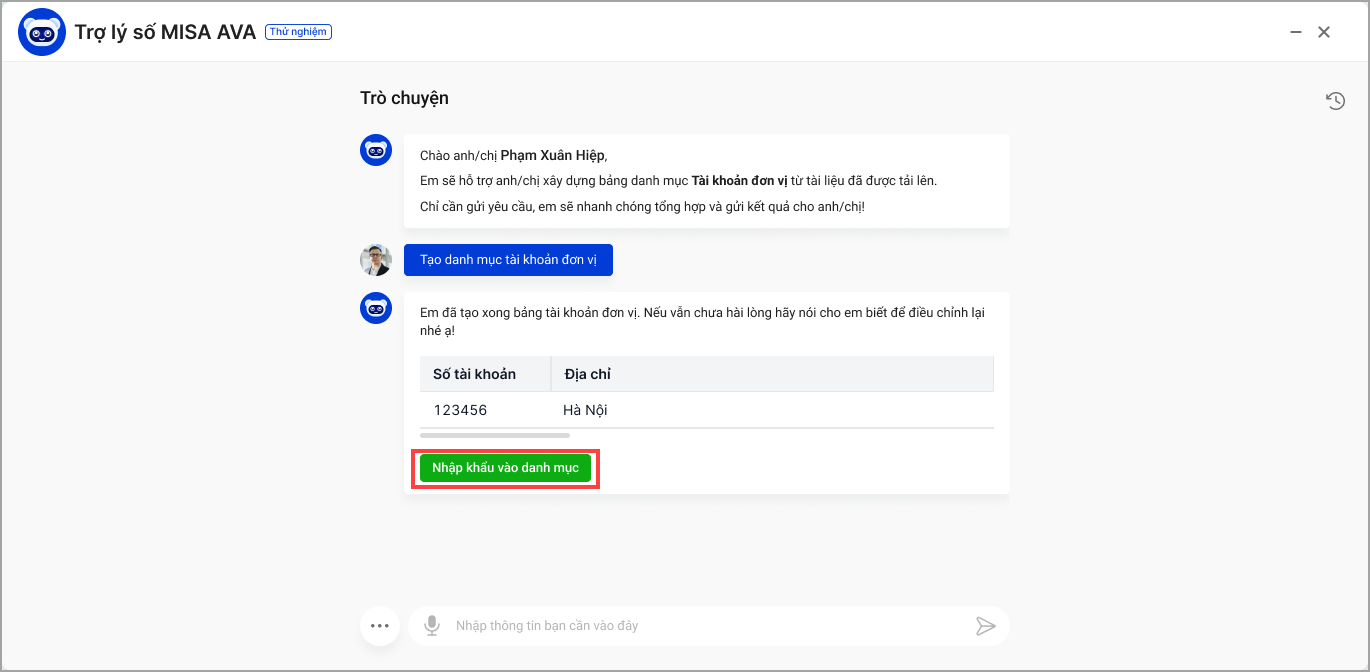Screen dimensions: 1370x672
Task: Click the Số tài khoản column header
Action: (x=475, y=374)
